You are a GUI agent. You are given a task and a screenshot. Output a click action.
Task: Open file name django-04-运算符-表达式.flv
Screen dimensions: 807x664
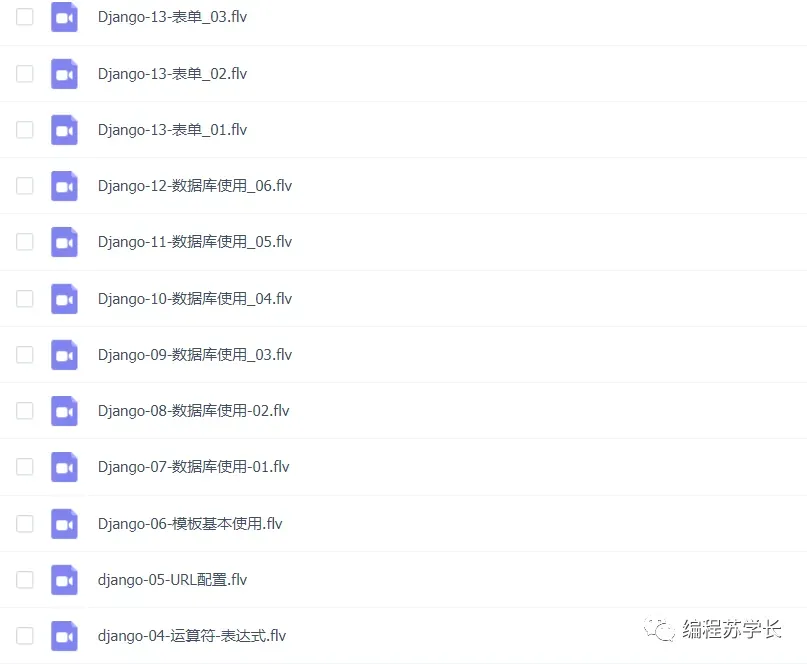point(192,636)
